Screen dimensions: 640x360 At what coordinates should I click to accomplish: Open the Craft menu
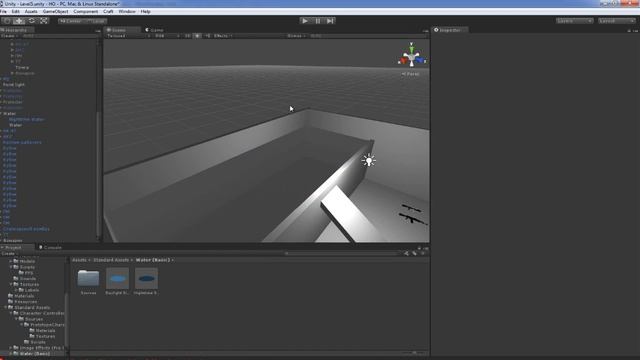[108, 11]
